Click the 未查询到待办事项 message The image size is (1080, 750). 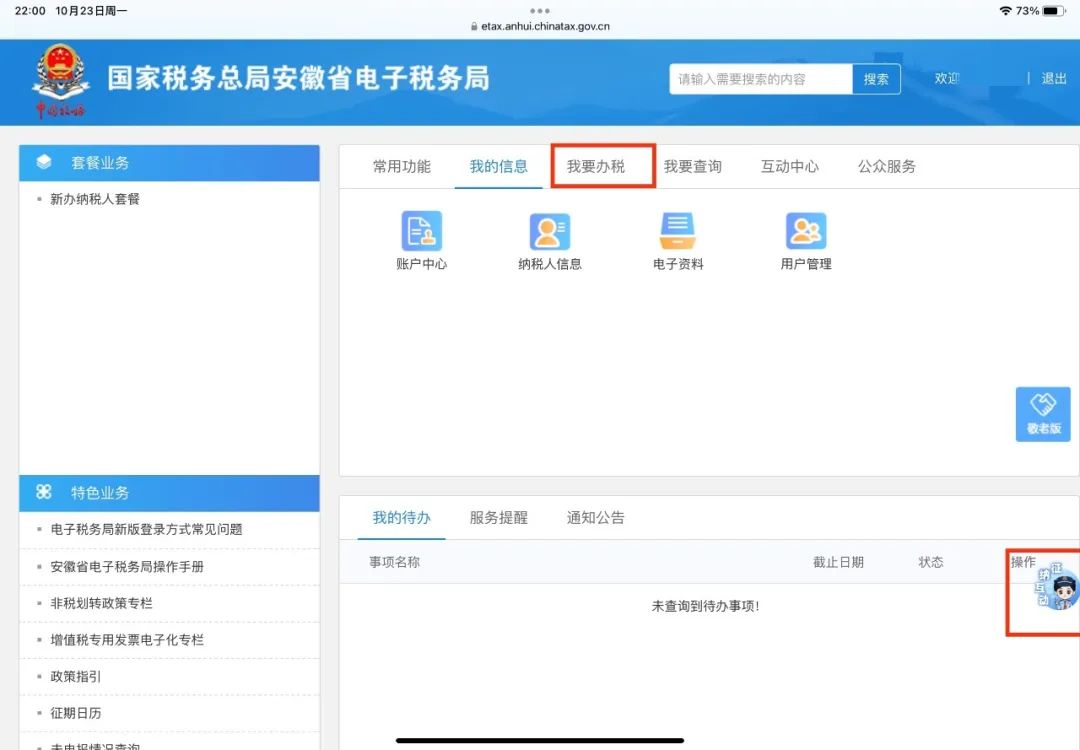coord(705,606)
